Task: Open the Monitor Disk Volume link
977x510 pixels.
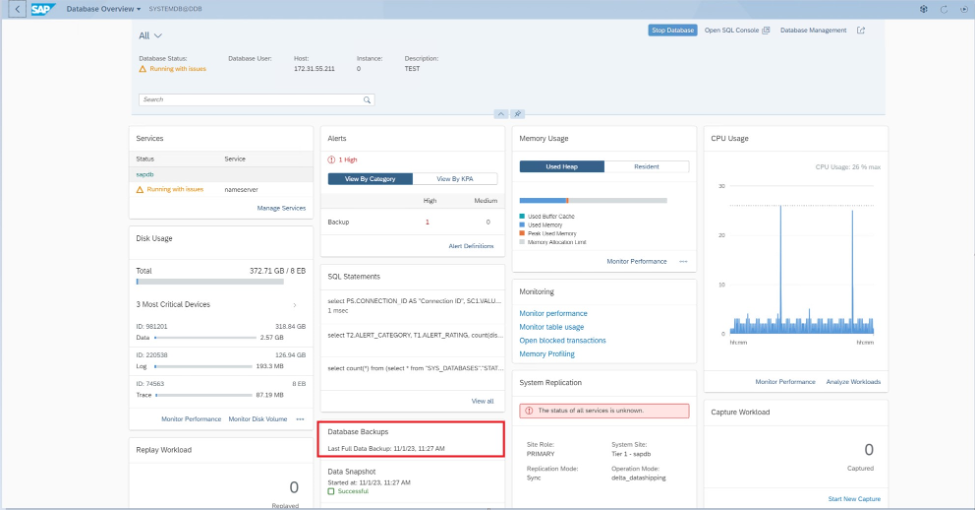Action: tap(257, 419)
